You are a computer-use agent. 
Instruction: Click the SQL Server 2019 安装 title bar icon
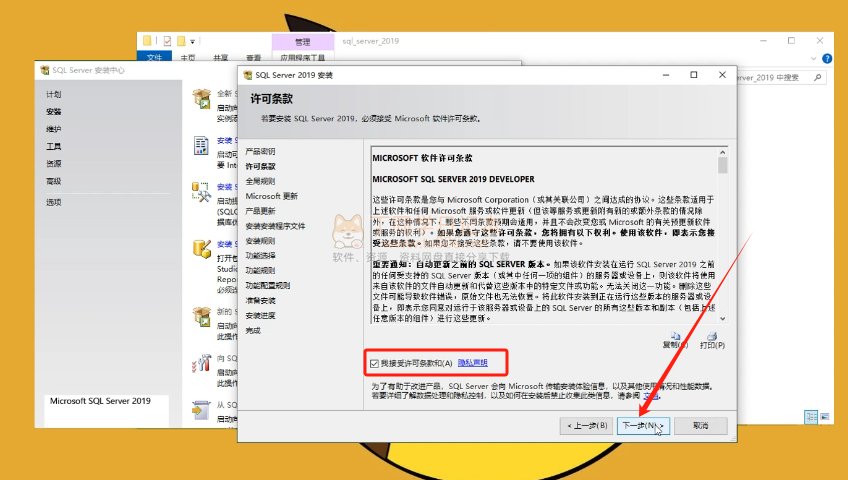(x=248, y=75)
